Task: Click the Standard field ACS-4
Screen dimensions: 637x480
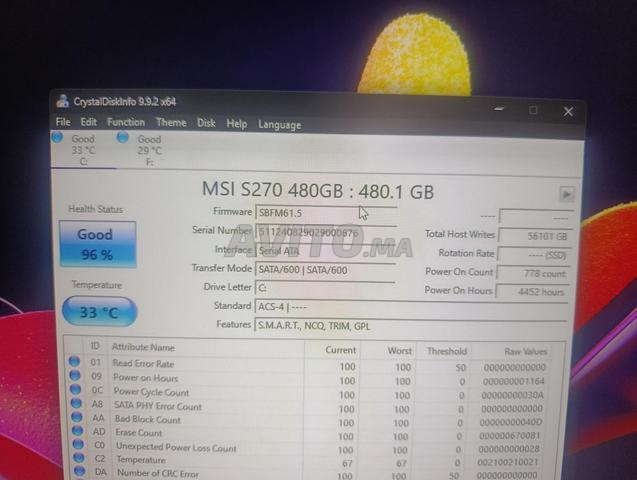Action: tap(411, 307)
